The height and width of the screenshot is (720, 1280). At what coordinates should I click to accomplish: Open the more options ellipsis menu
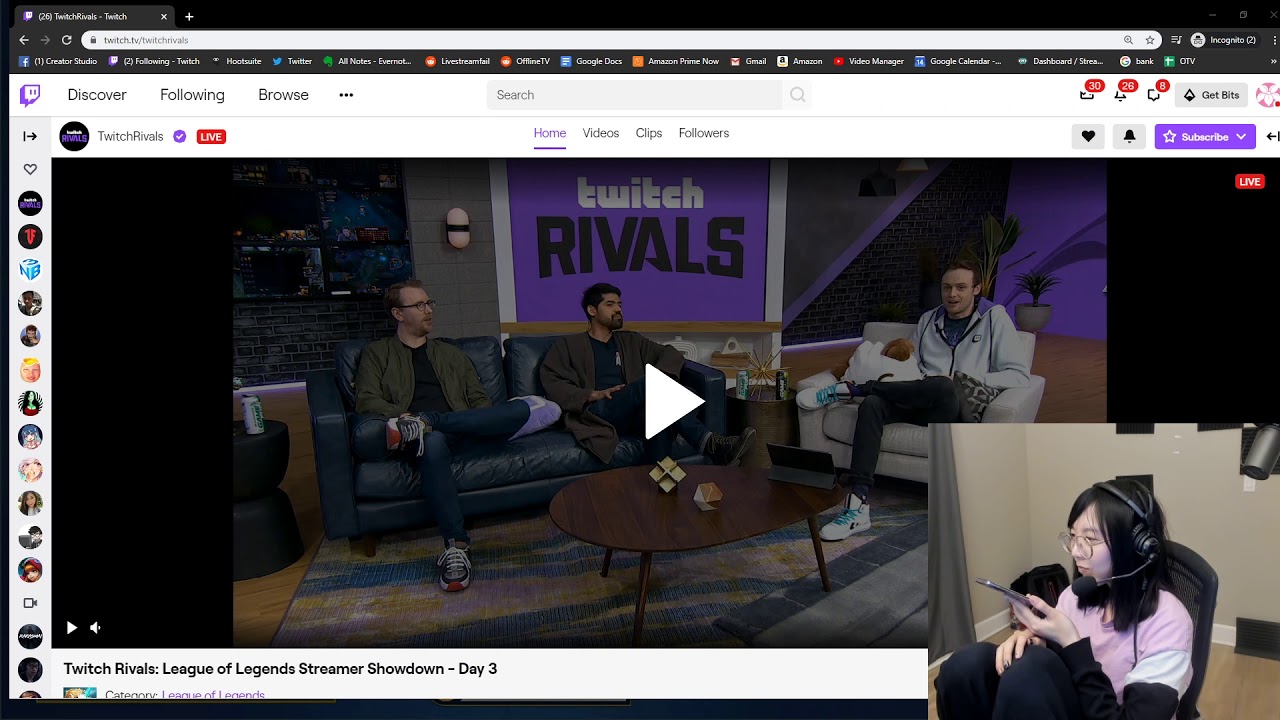346,95
